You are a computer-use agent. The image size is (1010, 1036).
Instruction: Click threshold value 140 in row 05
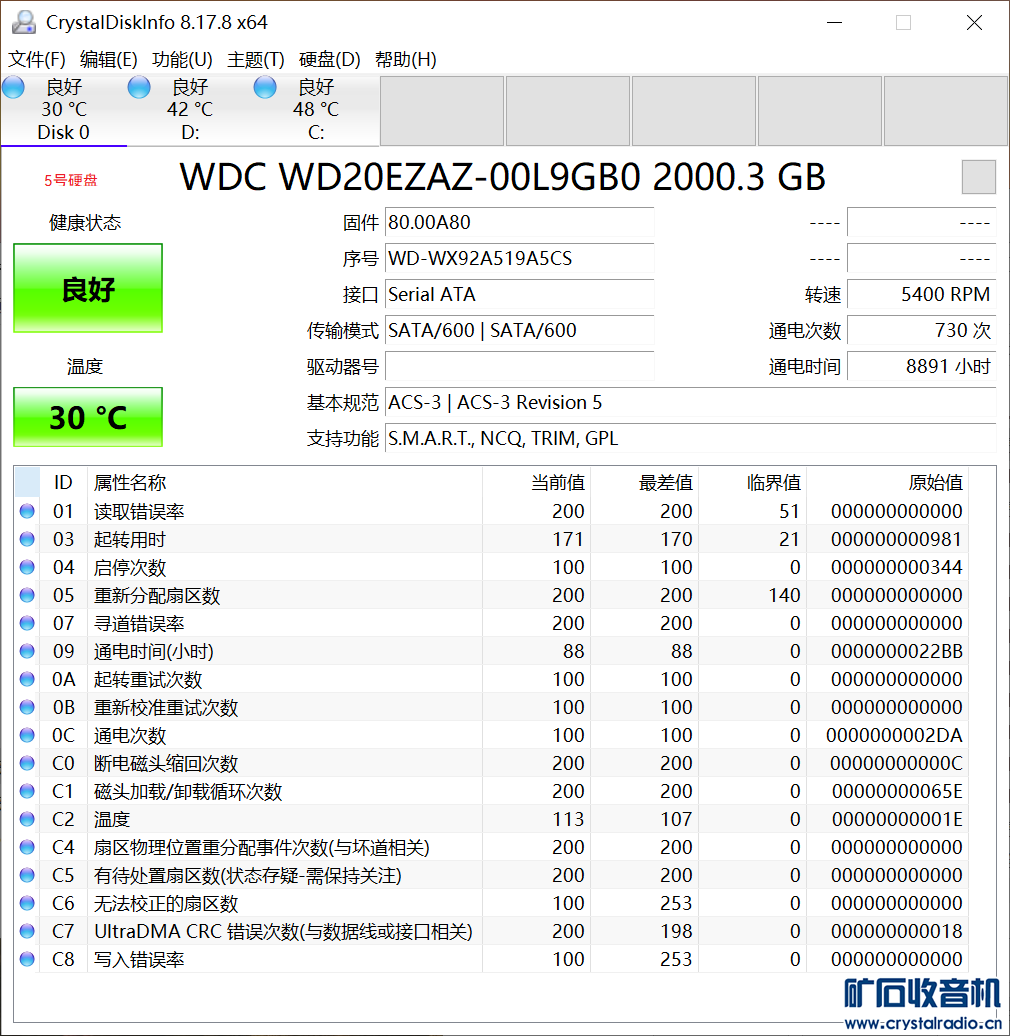[784, 595]
